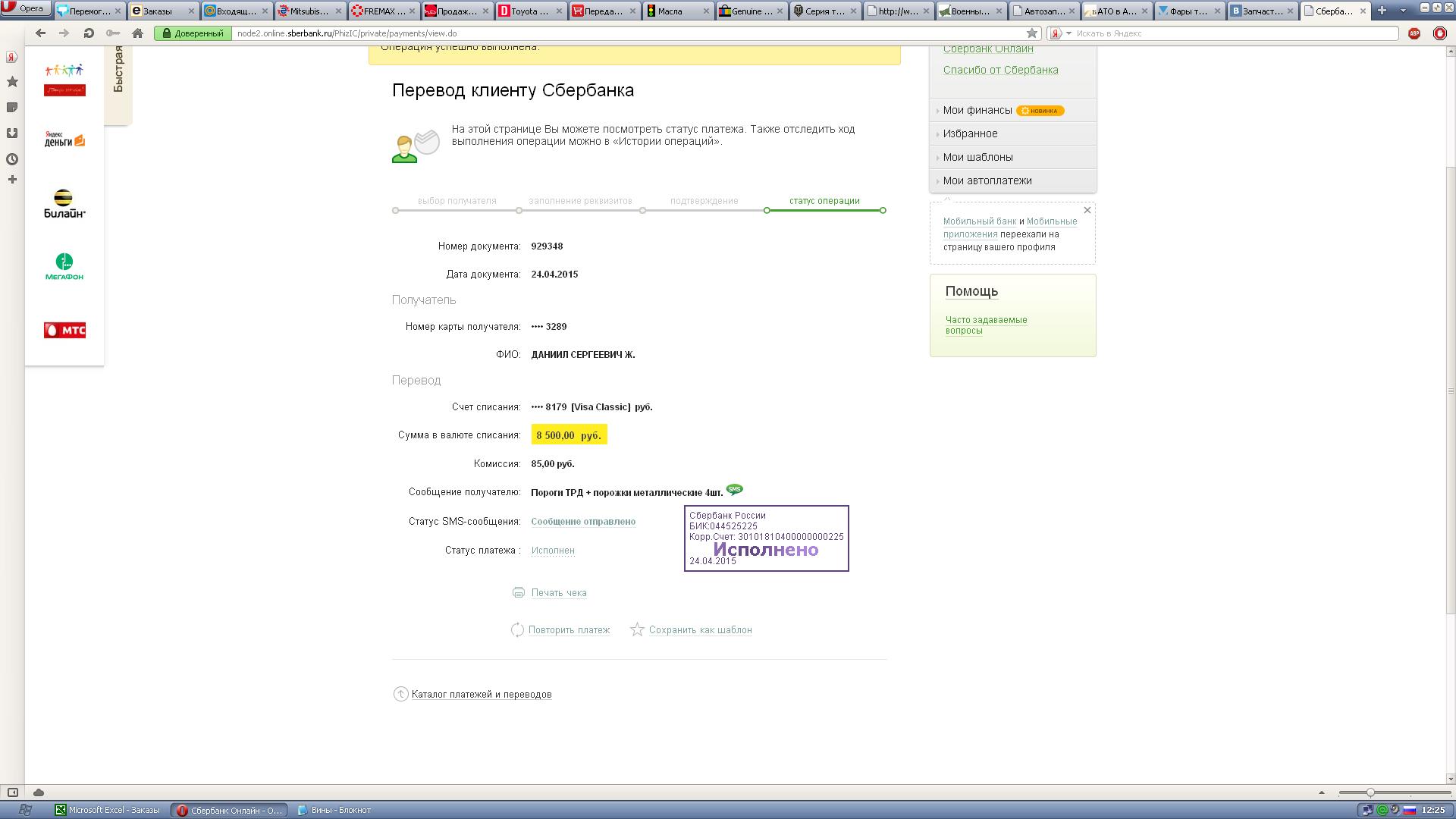Click the Yandex sidebar icon
This screenshot has height=819, width=1456.
coord(12,57)
